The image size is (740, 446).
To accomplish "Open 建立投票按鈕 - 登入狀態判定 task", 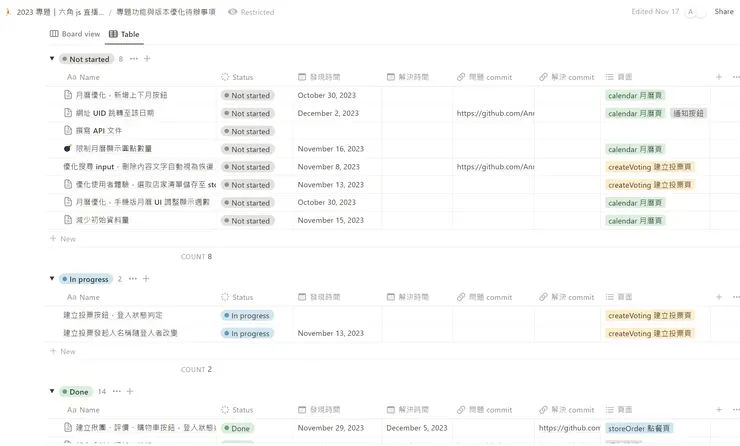I will [x=113, y=315].
